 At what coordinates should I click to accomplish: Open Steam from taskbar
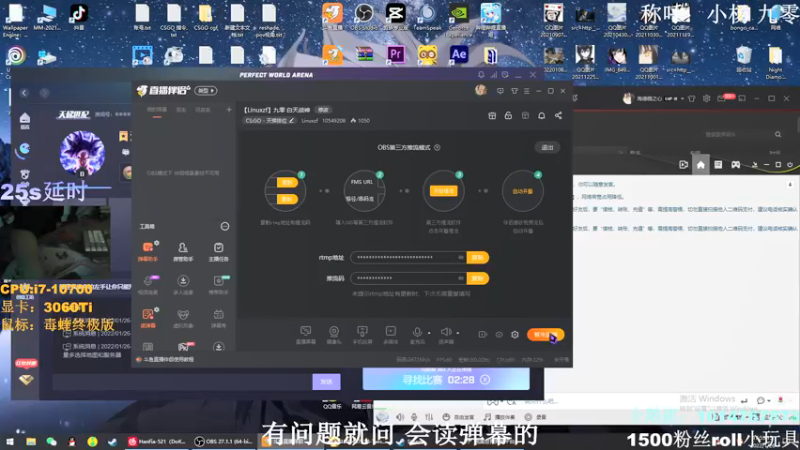(x=113, y=441)
